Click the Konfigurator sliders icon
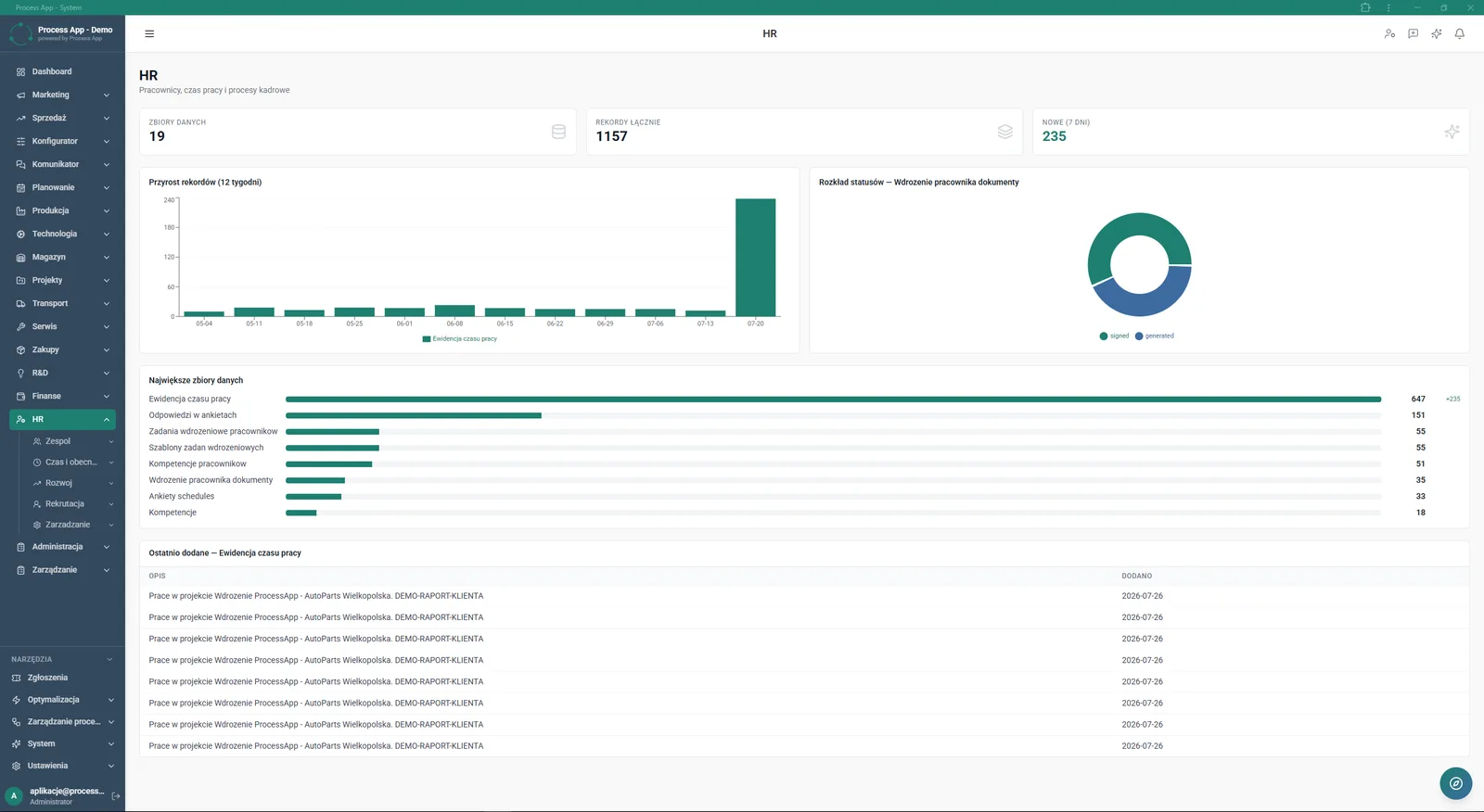The image size is (1484, 812). (21, 141)
